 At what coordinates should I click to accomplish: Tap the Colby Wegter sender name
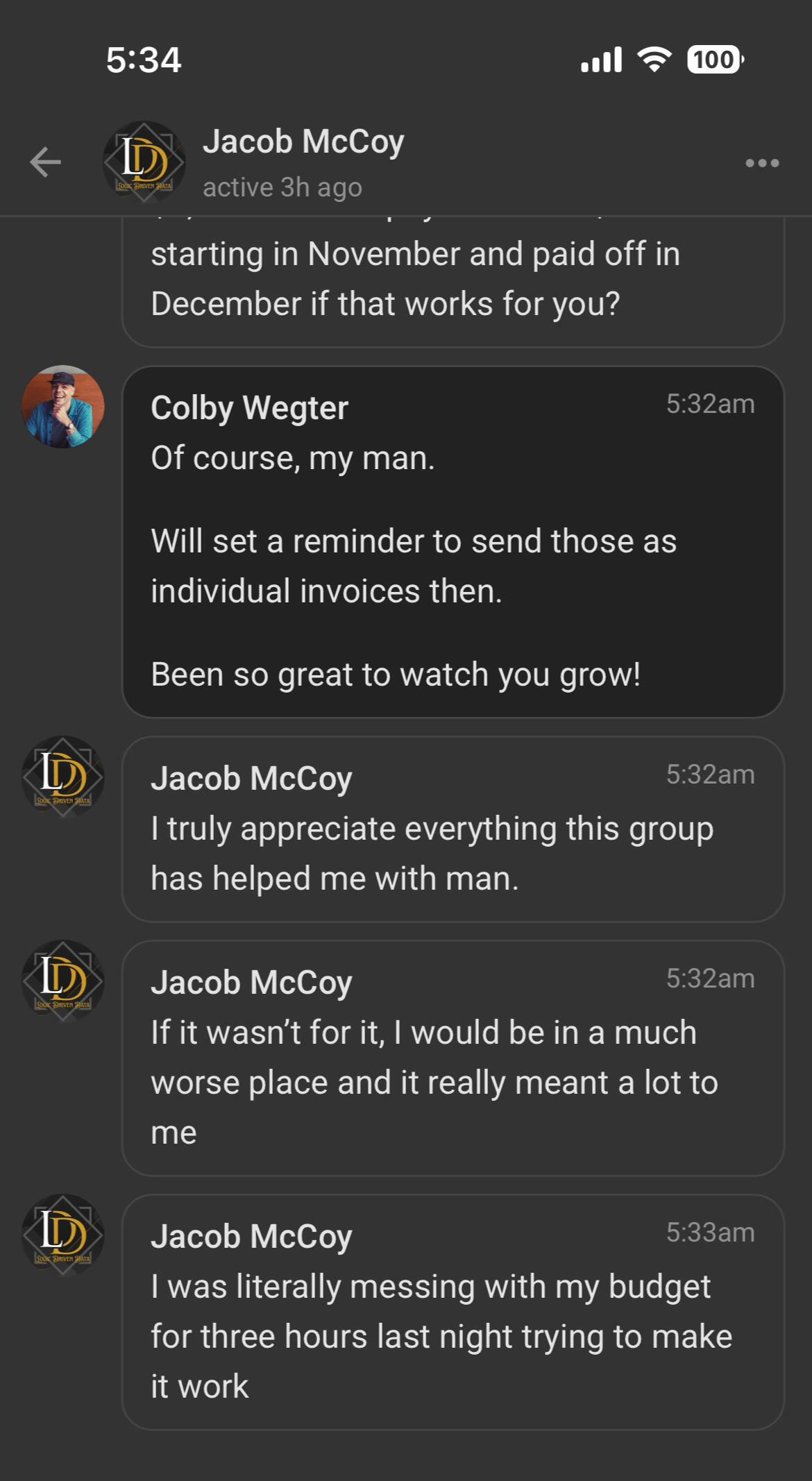click(x=250, y=408)
